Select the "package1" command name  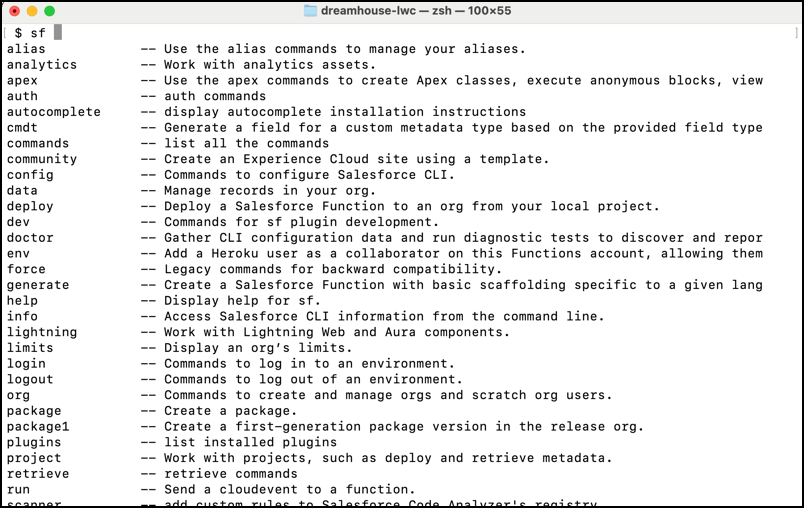click(37, 426)
